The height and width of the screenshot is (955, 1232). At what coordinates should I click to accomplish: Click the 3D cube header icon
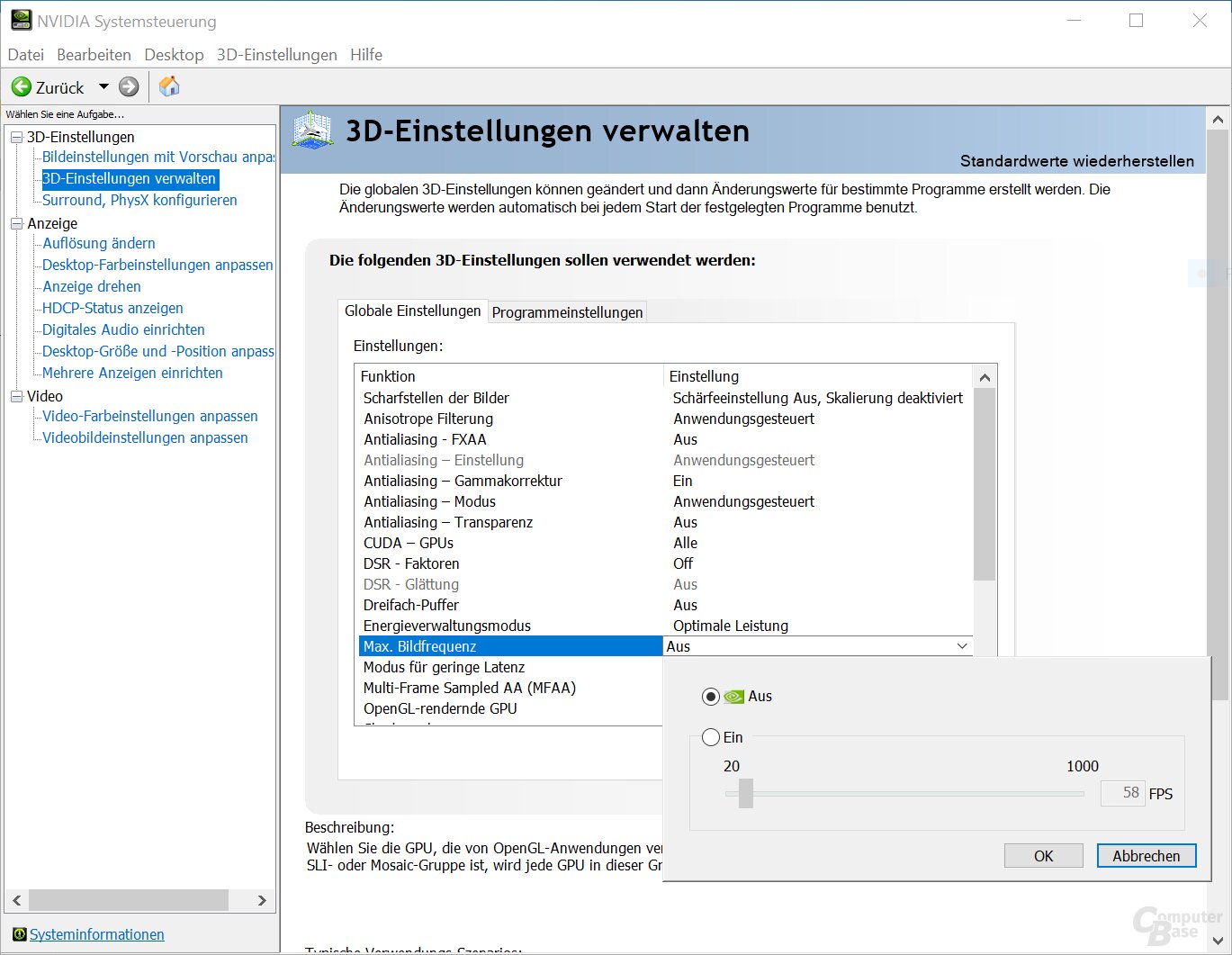click(313, 131)
